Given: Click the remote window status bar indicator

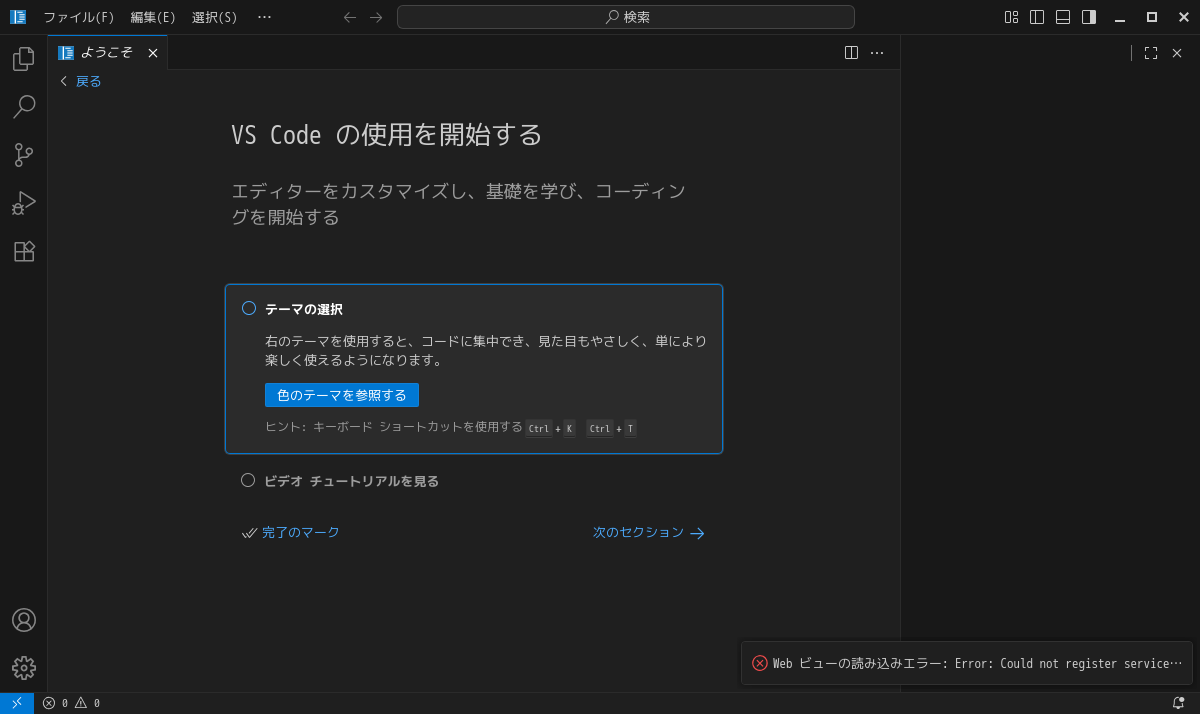Looking at the screenshot, I should pos(17,703).
